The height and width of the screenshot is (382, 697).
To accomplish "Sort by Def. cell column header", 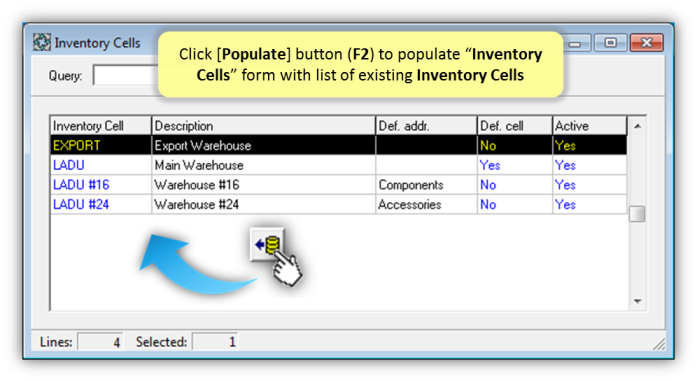I will 515,126.
